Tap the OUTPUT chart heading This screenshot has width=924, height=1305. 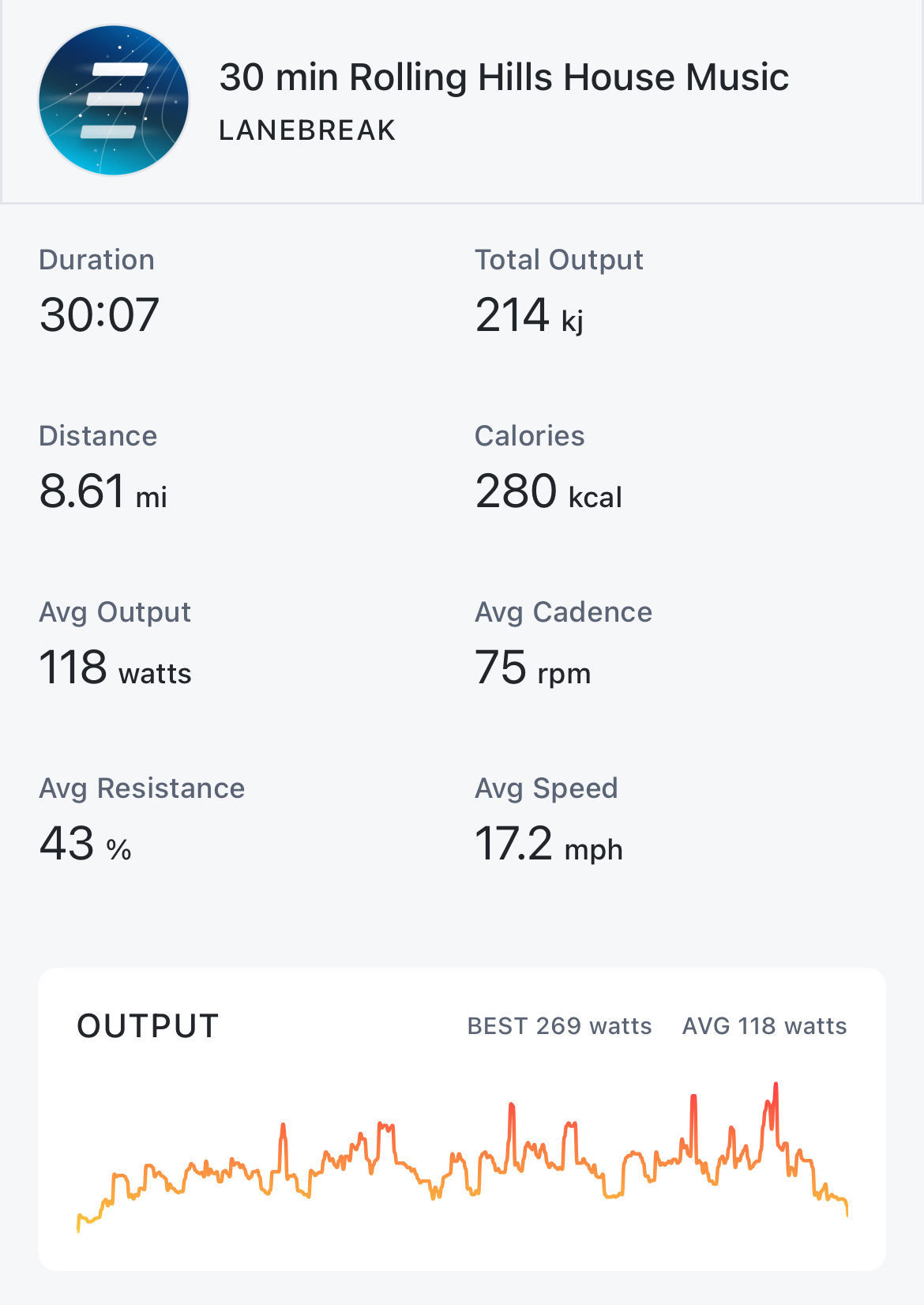click(148, 1026)
